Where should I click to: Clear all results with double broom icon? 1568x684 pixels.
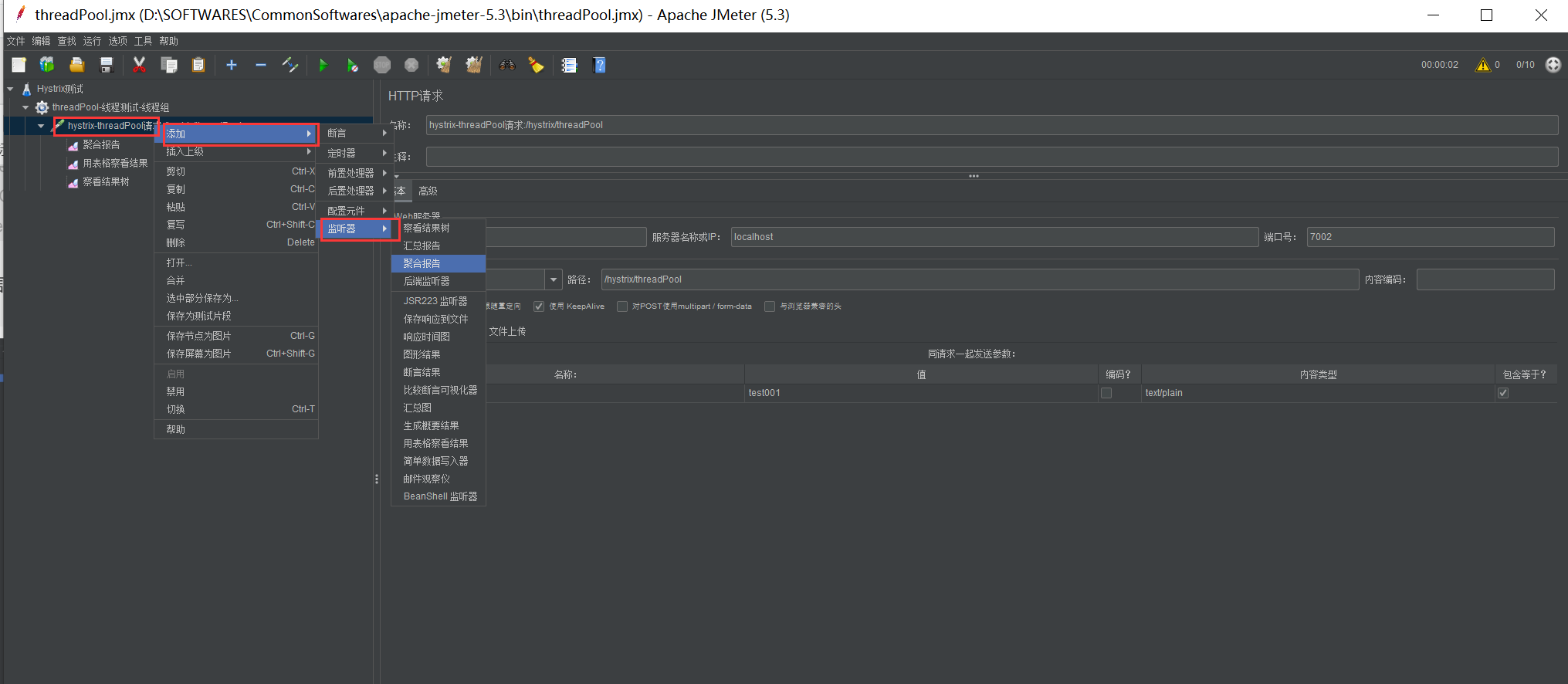click(x=474, y=65)
